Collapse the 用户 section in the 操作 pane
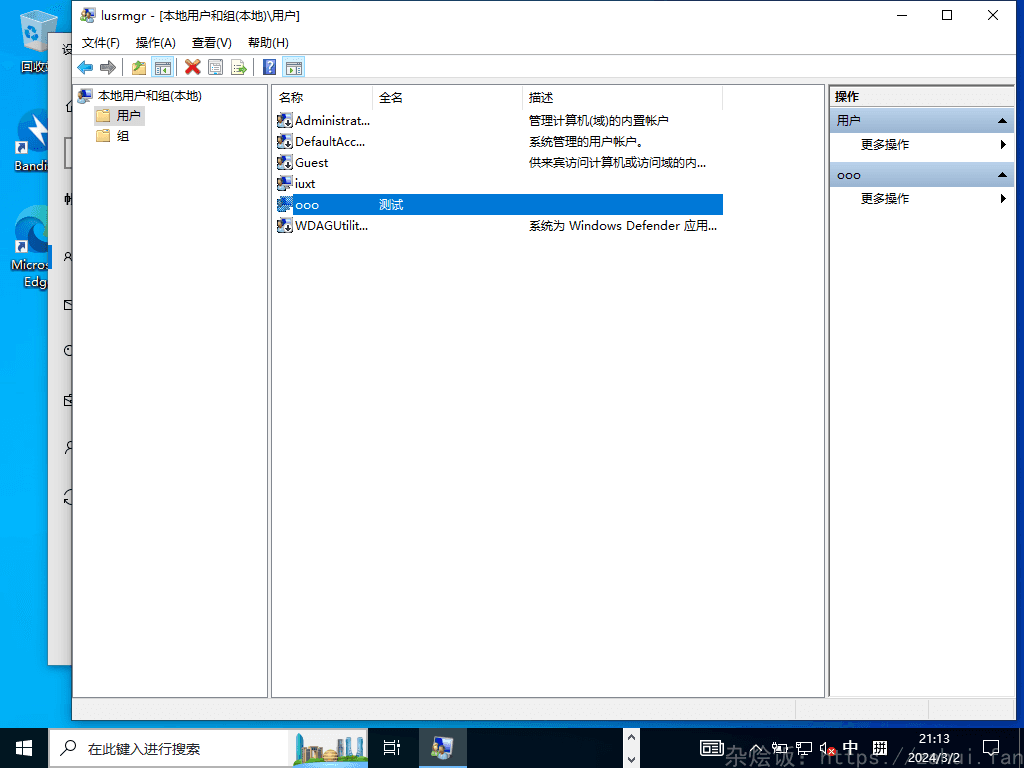The height and width of the screenshot is (768, 1024). coord(1002,121)
